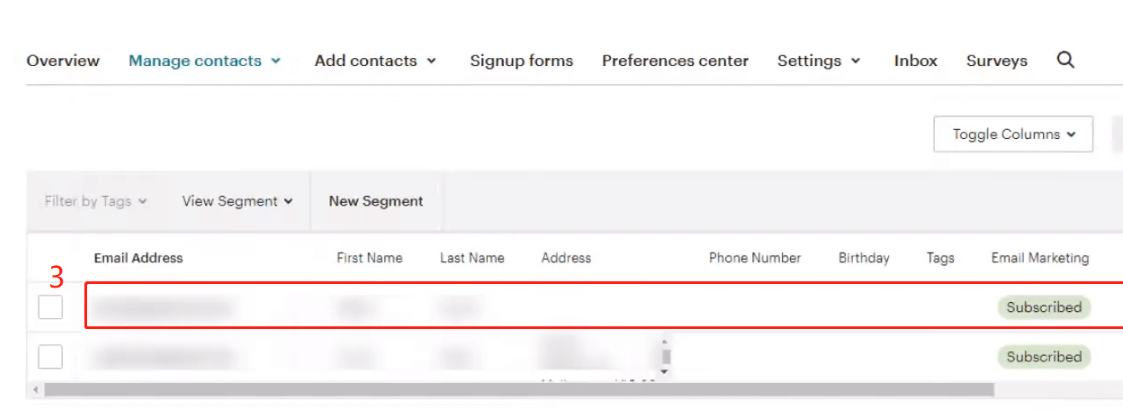Open the Toggle Columns dropdown
This screenshot has height=412, width=1123.
(1013, 134)
